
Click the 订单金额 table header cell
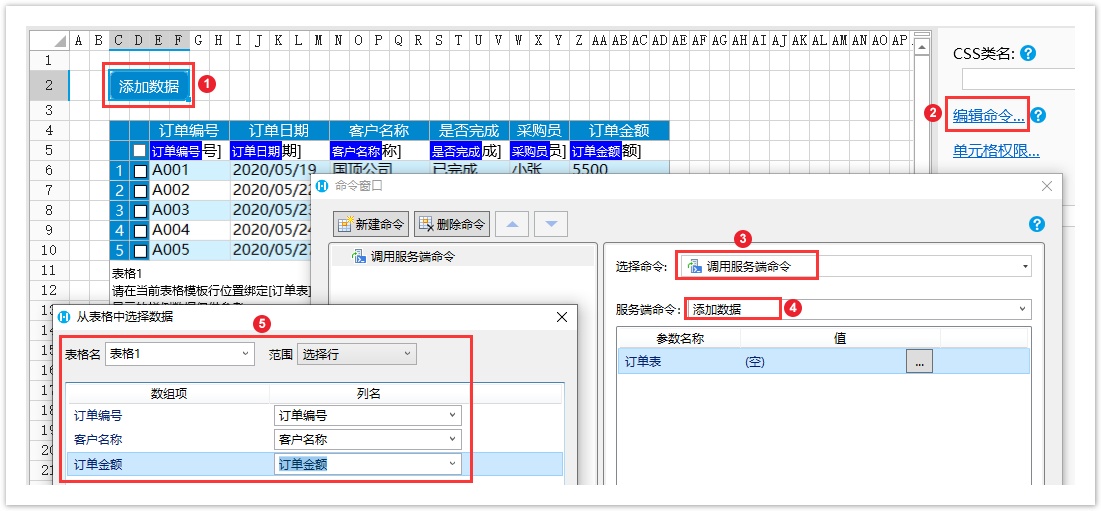[619, 131]
